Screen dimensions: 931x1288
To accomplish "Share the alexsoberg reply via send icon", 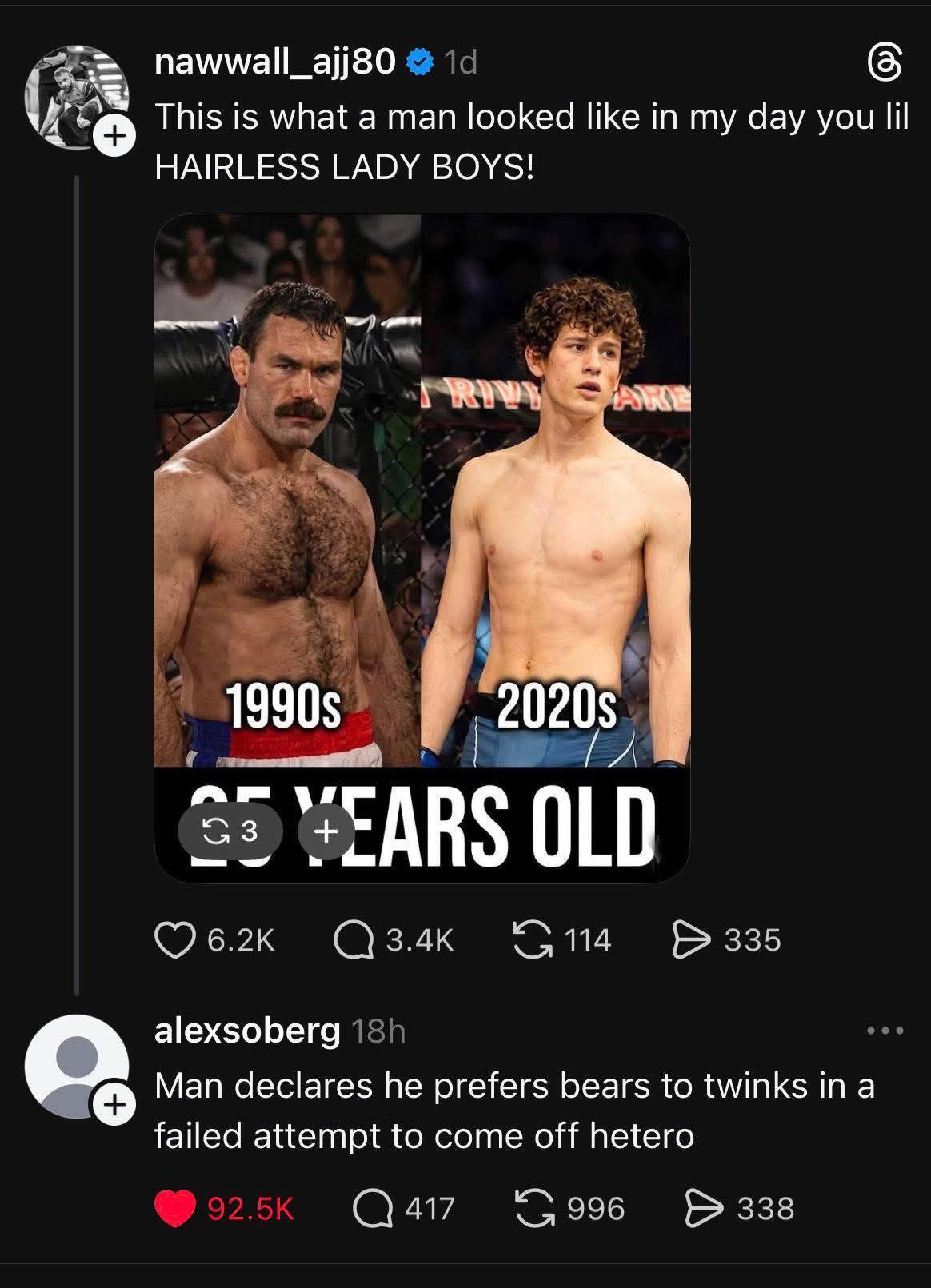I will (x=704, y=1208).
